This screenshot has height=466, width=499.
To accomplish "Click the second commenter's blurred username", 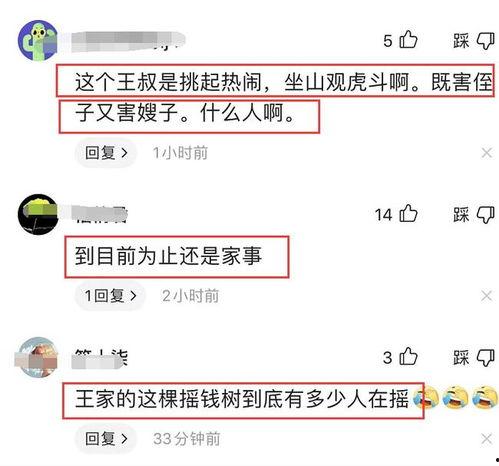I will [100, 214].
